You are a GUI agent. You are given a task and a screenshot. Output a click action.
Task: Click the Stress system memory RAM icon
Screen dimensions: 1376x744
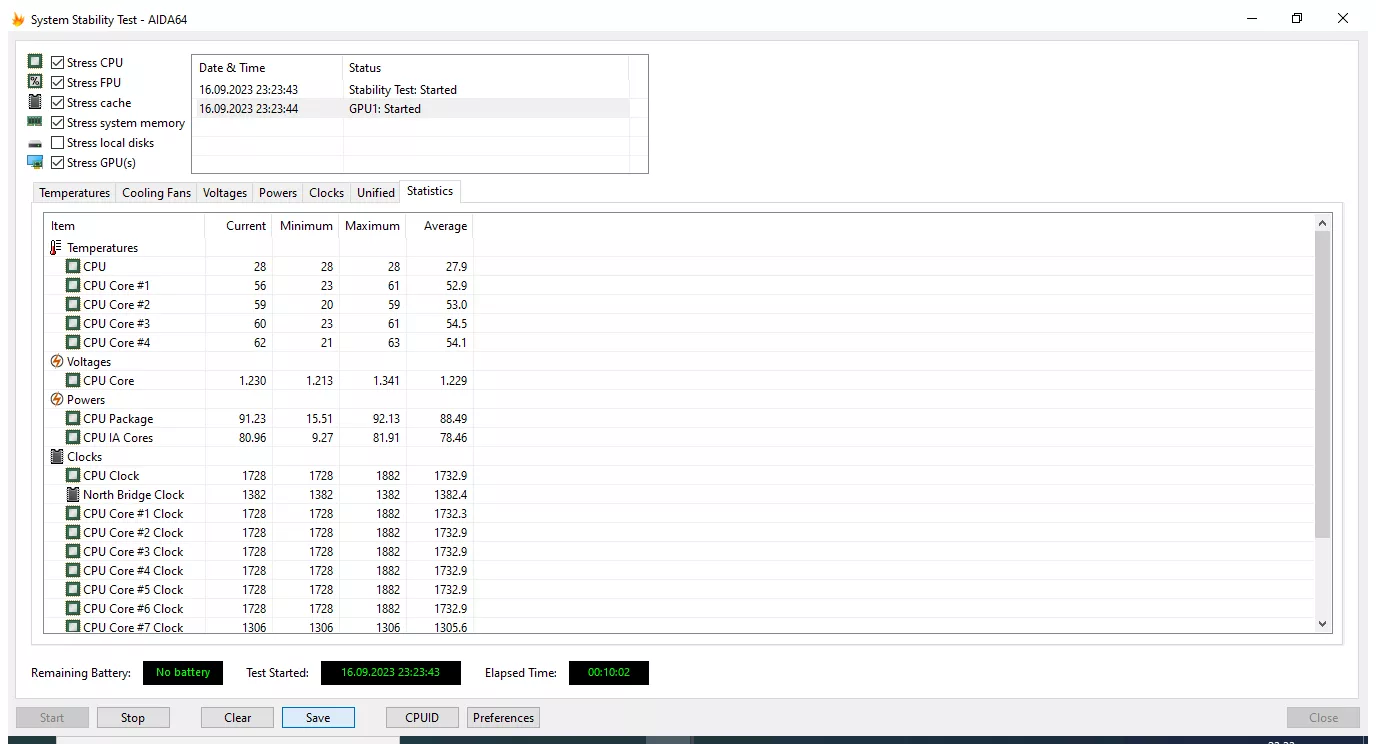click(x=35, y=122)
